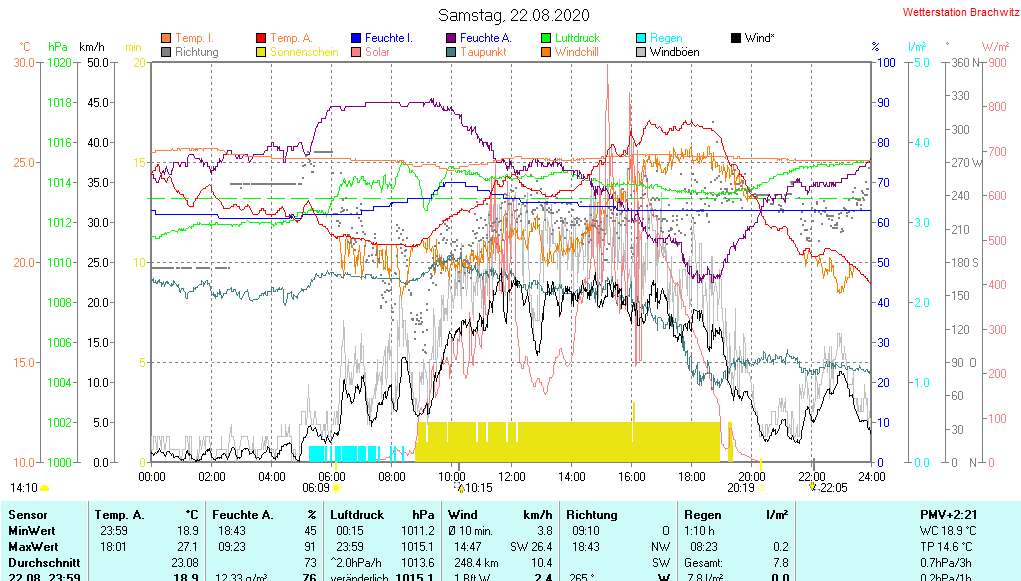Click the 12:00 time axis label

512,476
